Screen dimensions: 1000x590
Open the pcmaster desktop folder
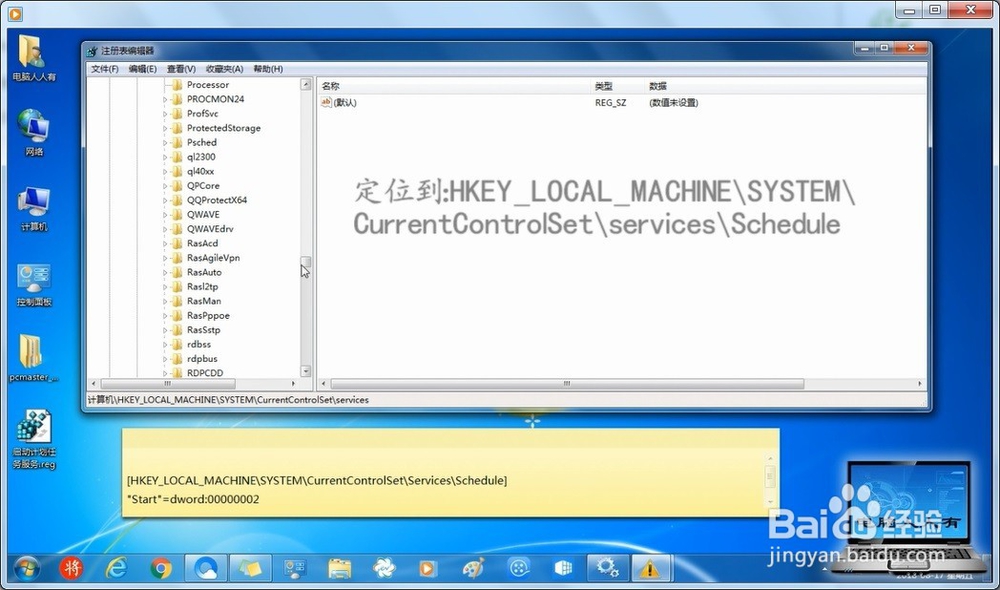click(x=33, y=358)
